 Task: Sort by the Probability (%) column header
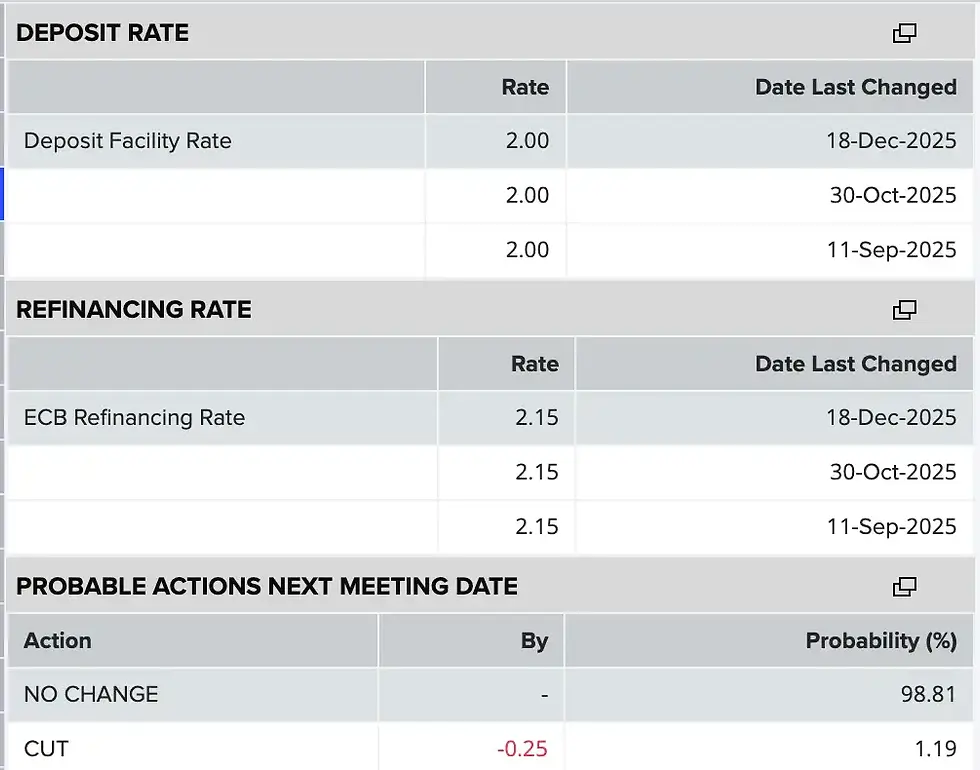pos(880,641)
